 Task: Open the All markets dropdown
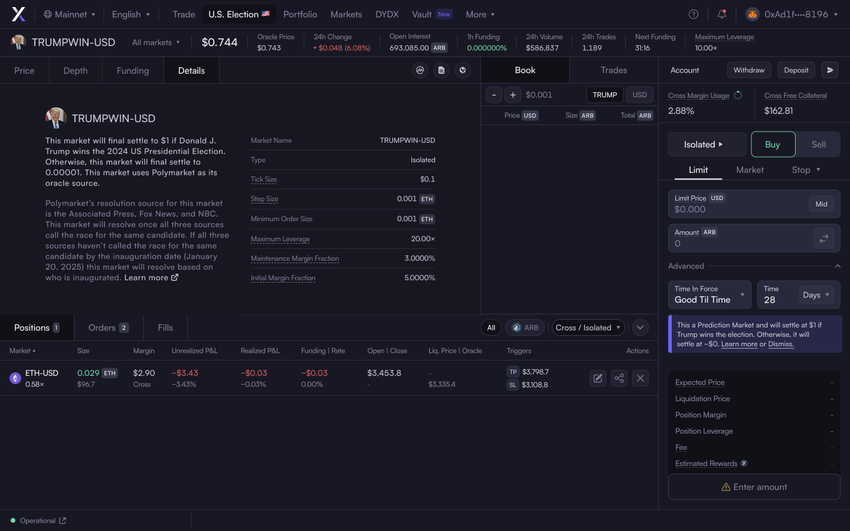coord(156,42)
